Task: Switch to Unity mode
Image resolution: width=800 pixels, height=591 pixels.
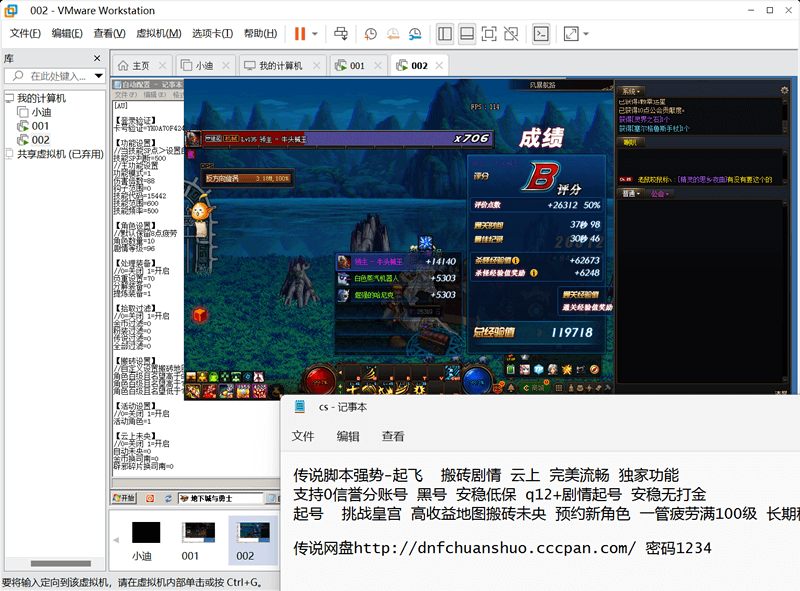Action: pyautogui.click(x=511, y=34)
